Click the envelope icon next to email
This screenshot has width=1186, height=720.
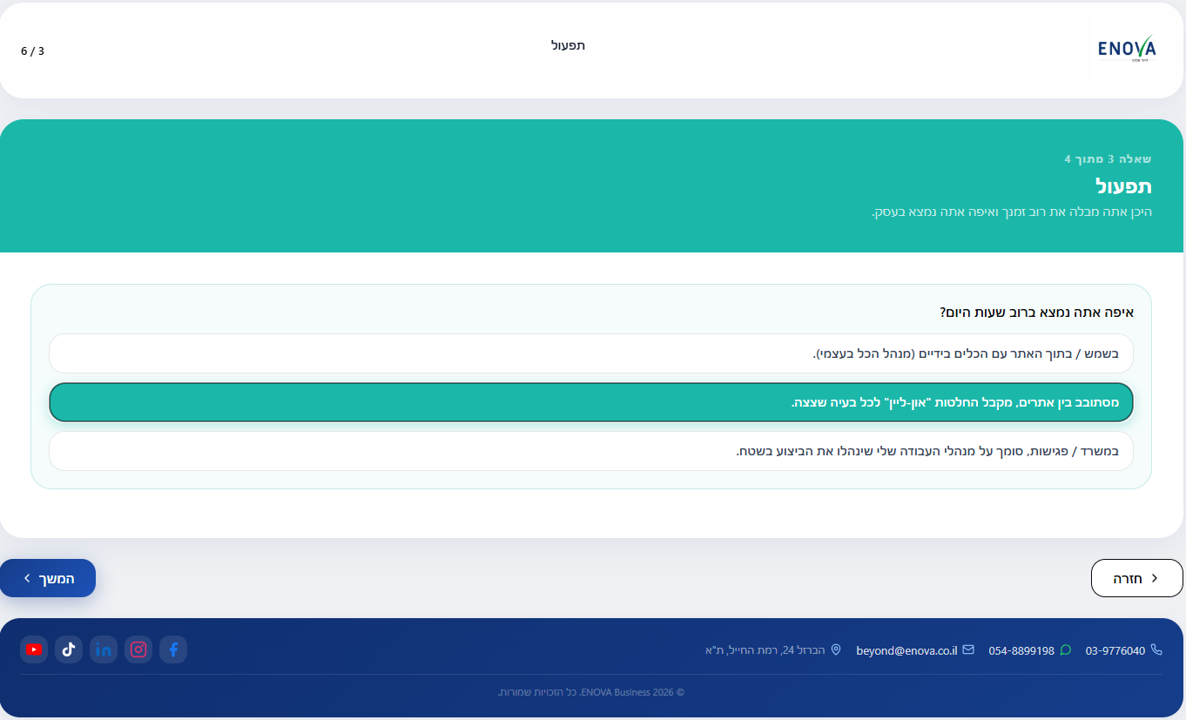968,650
